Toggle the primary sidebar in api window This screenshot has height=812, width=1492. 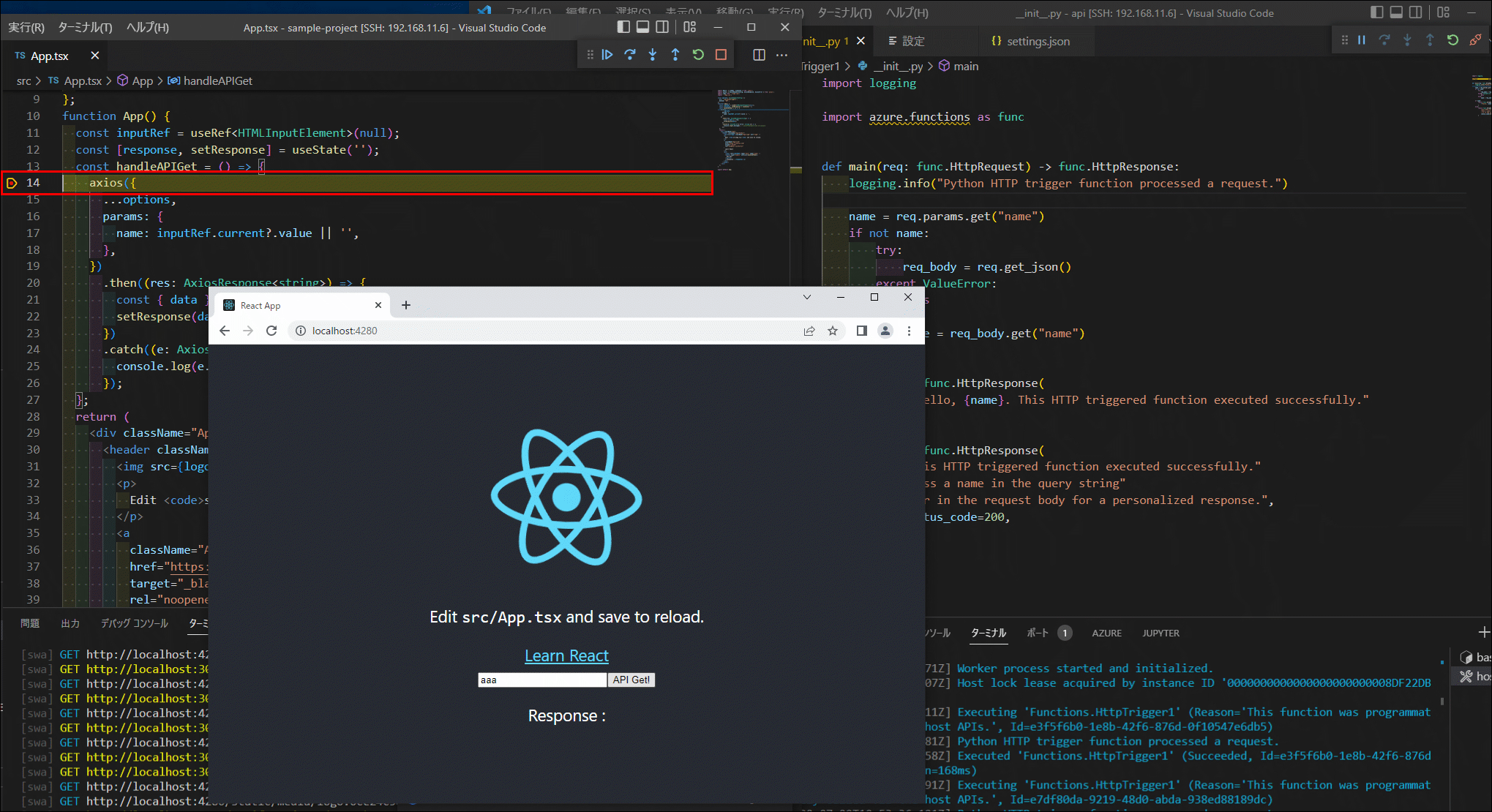[x=1376, y=12]
